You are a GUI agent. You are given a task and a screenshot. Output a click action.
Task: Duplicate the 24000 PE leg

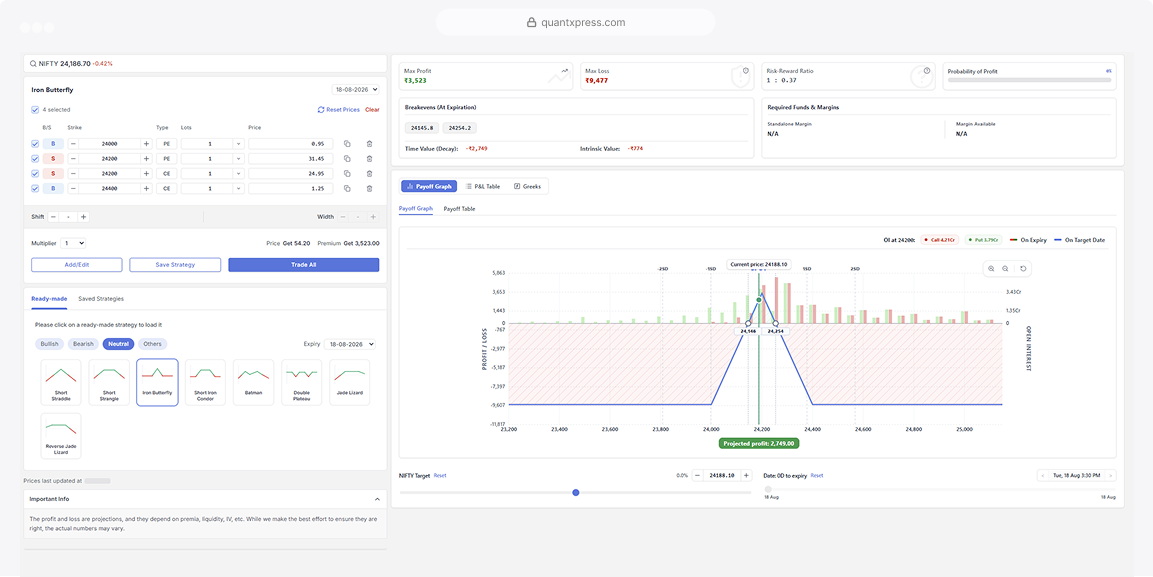[347, 144]
